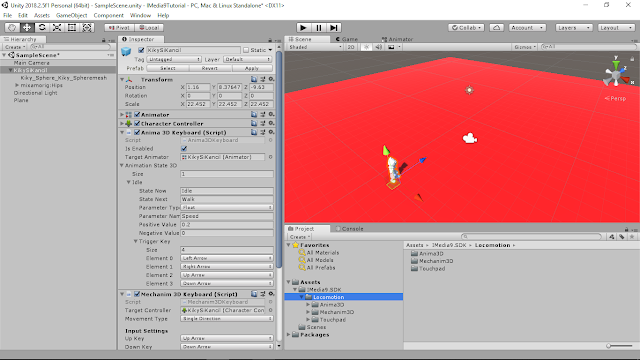Open the Component menu
This screenshot has width=640, height=360.
pyautogui.click(x=109, y=15)
